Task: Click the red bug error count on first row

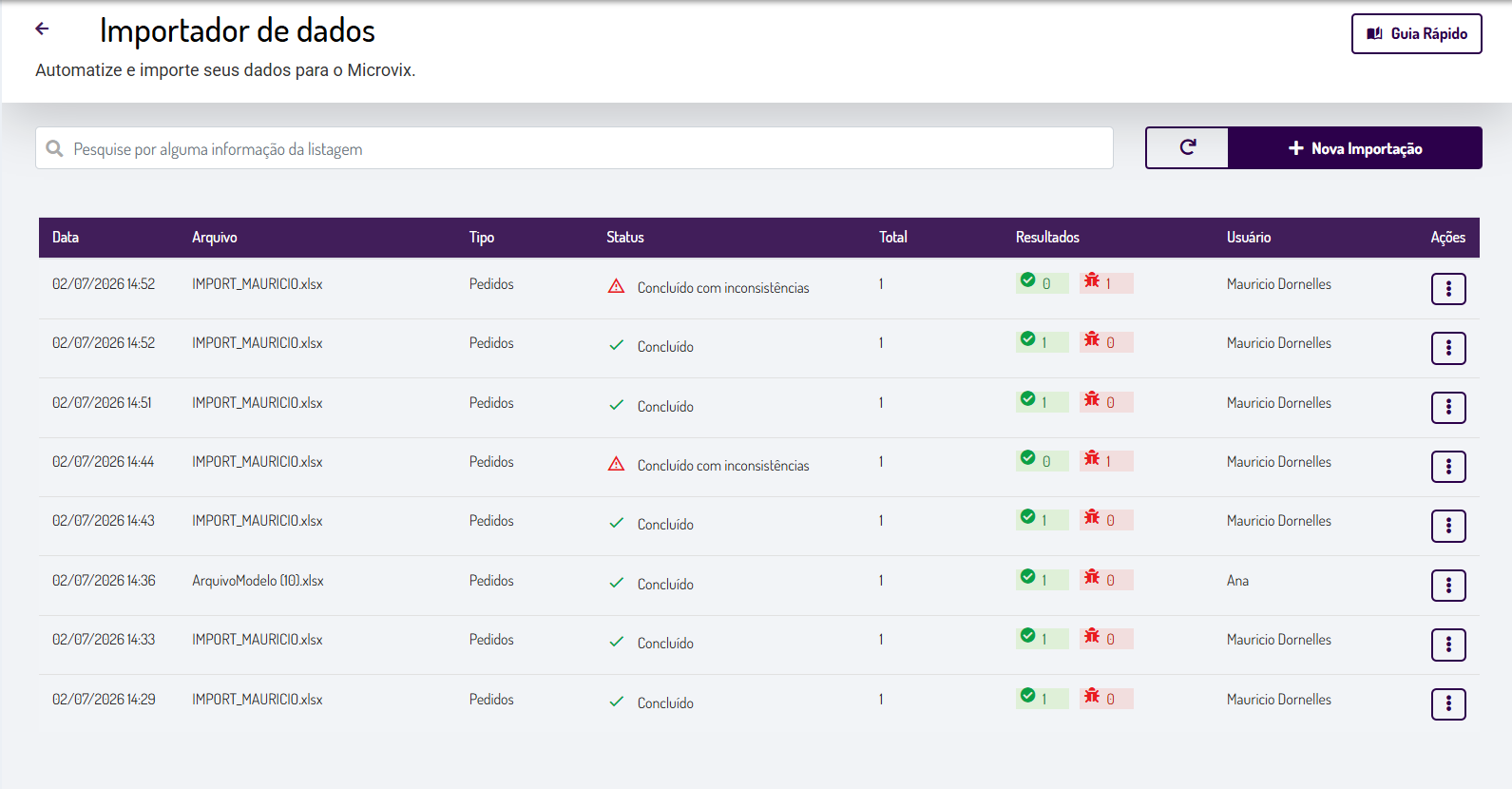Action: coord(1106,282)
